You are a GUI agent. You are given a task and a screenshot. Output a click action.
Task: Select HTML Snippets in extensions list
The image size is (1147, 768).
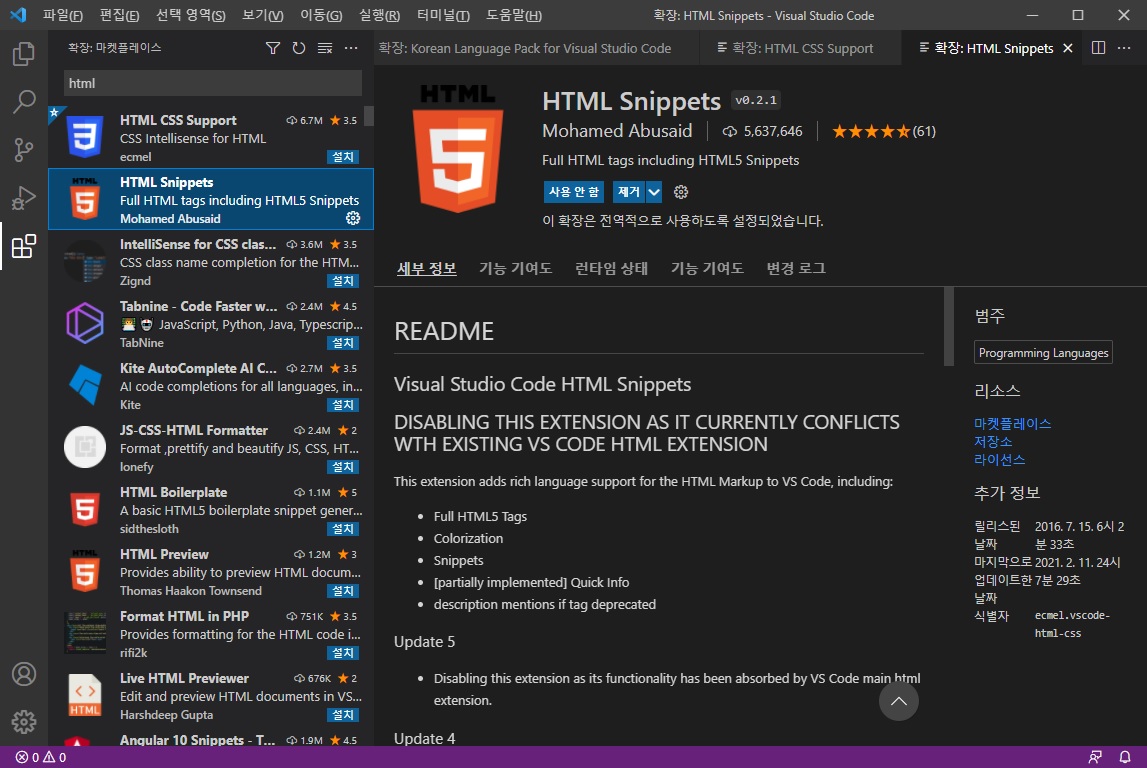click(211, 199)
